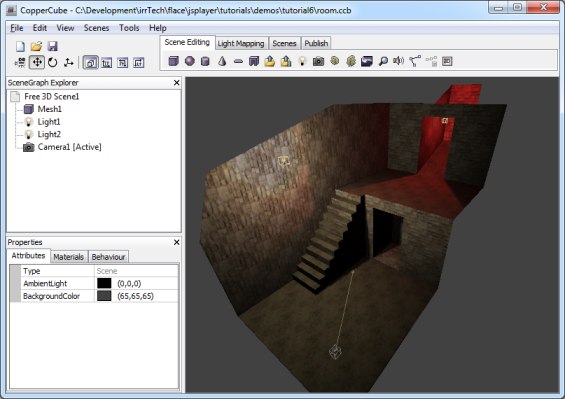Open a file with the folder icon

pos(36,46)
